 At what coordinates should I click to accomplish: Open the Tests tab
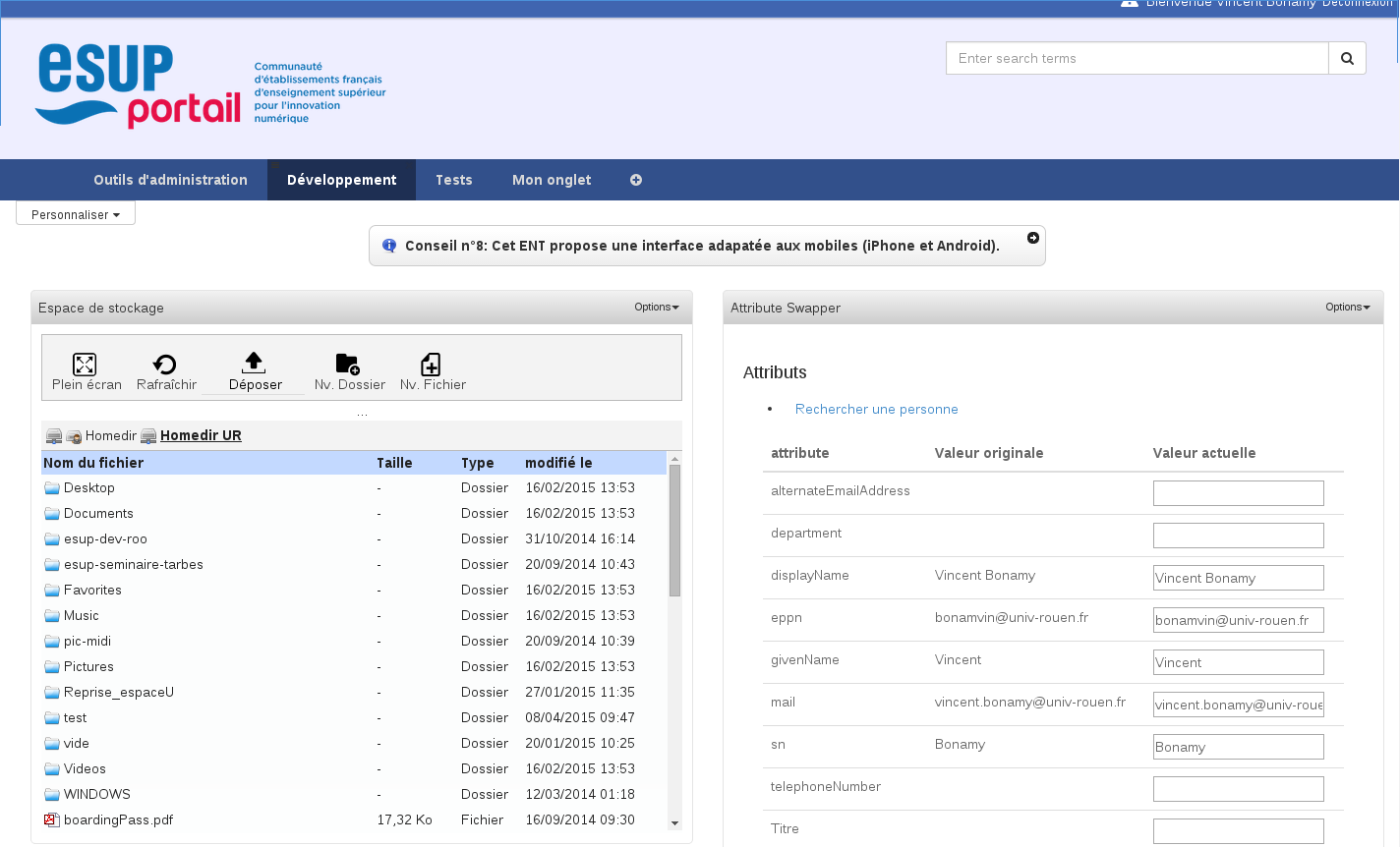click(453, 180)
